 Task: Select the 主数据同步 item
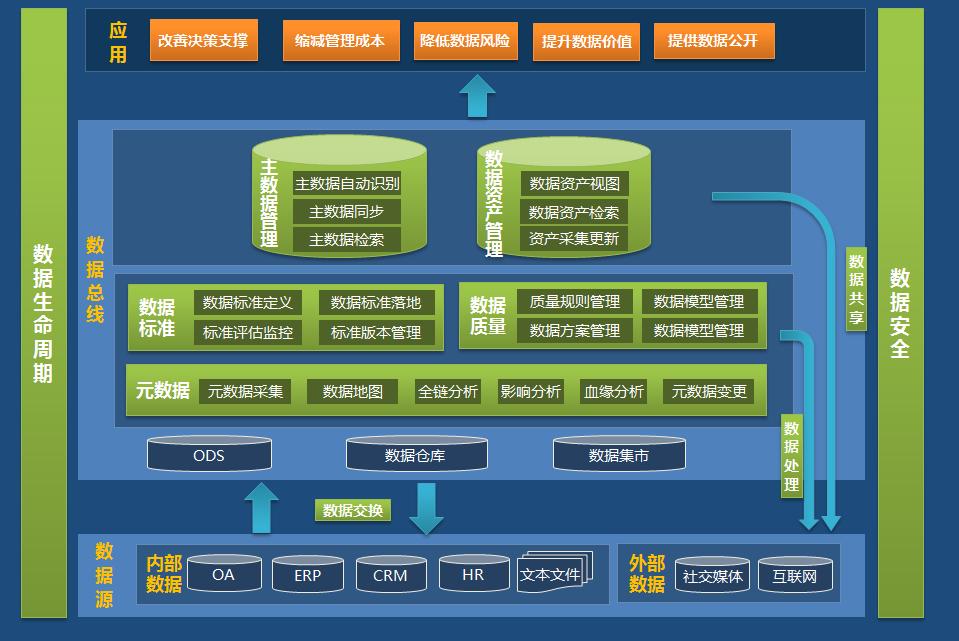click(347, 211)
